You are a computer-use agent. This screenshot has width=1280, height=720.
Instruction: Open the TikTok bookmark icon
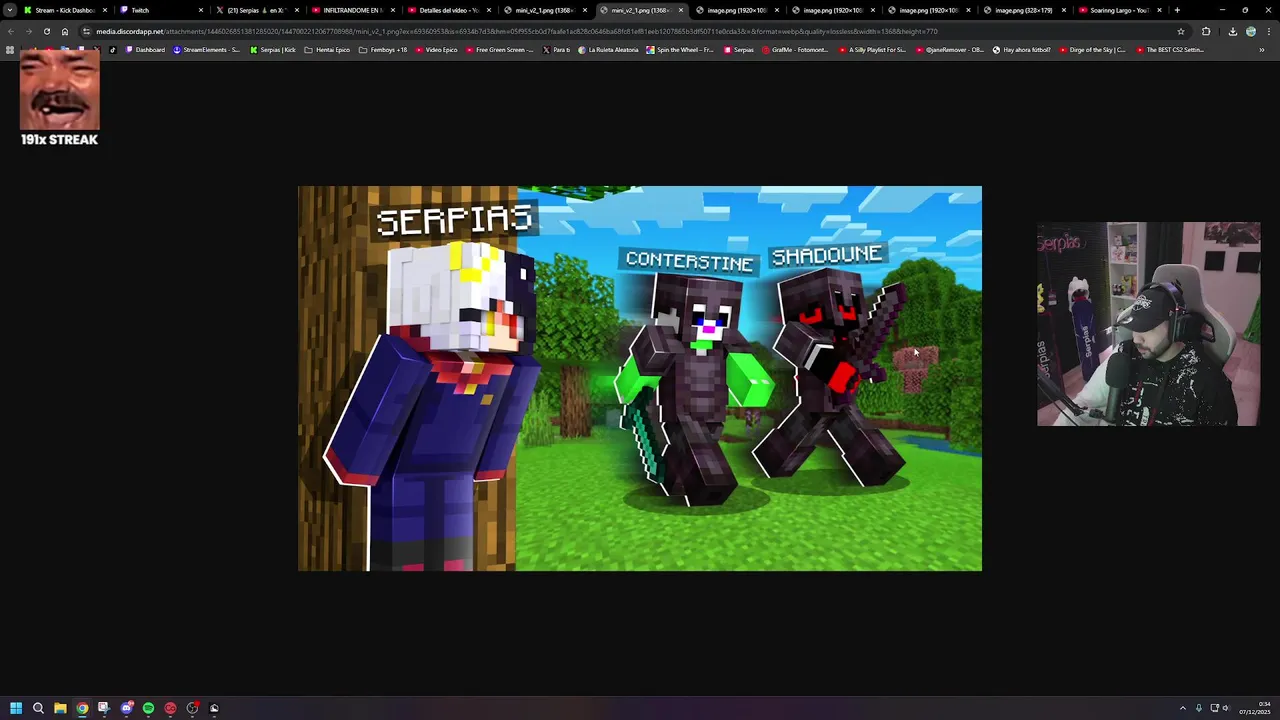click(112, 49)
